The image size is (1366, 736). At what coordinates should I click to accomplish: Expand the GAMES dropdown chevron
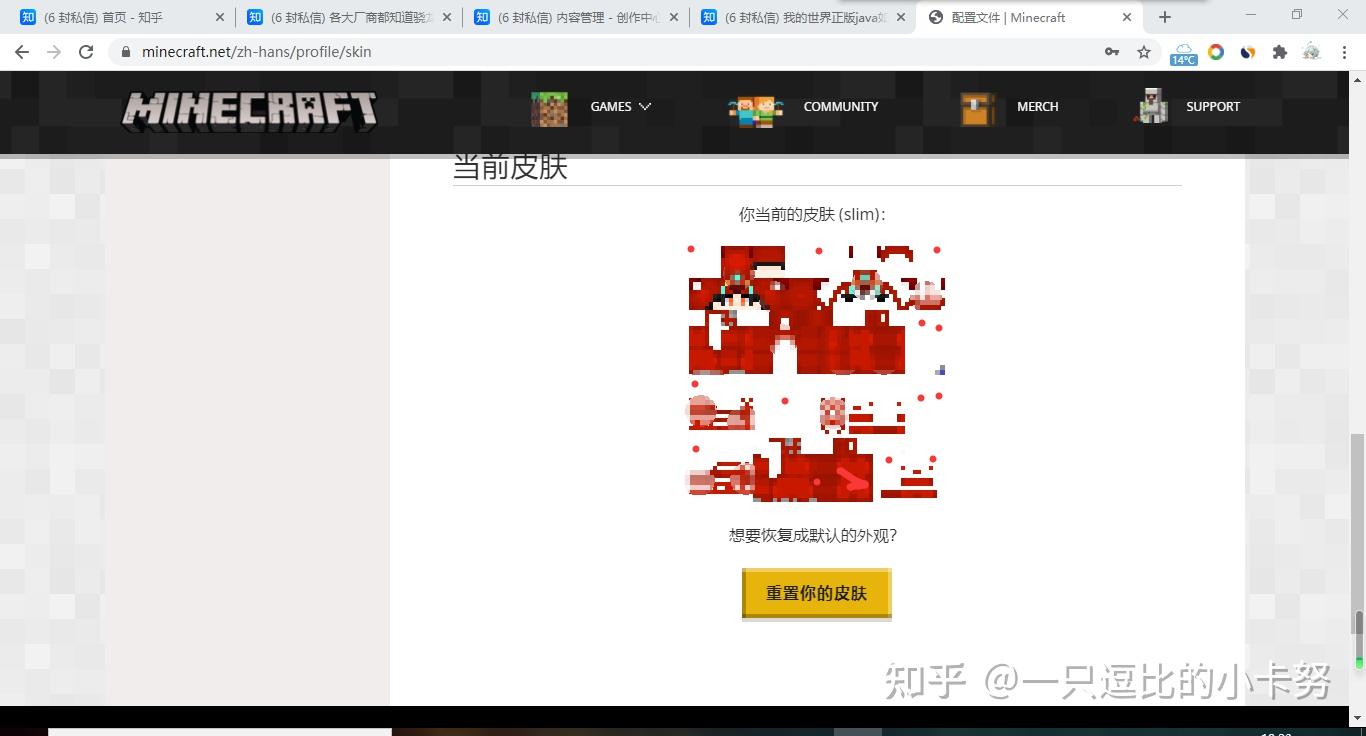pos(645,107)
